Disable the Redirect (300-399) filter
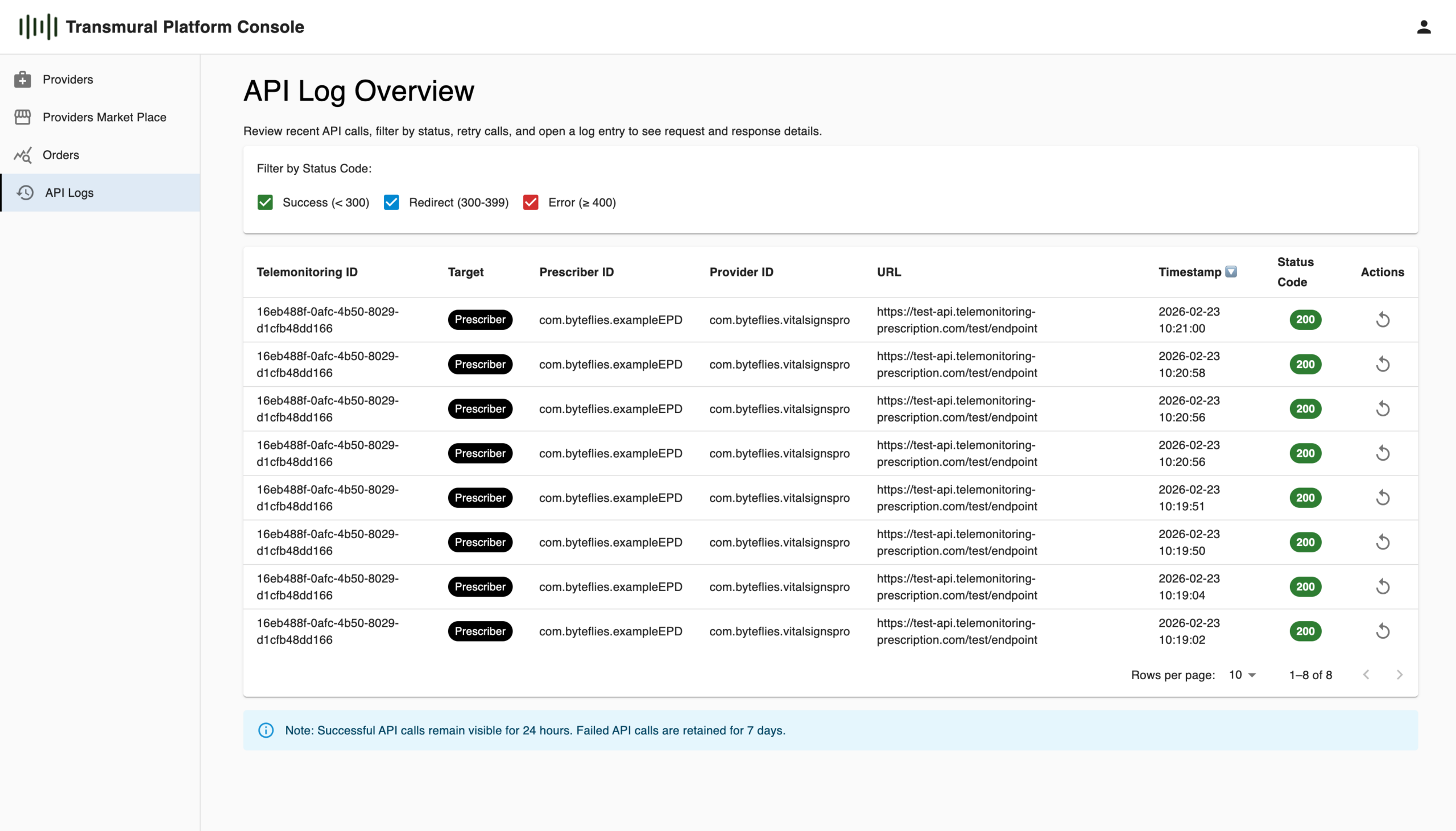Screen dimensions: 1456x831 (x=391, y=202)
